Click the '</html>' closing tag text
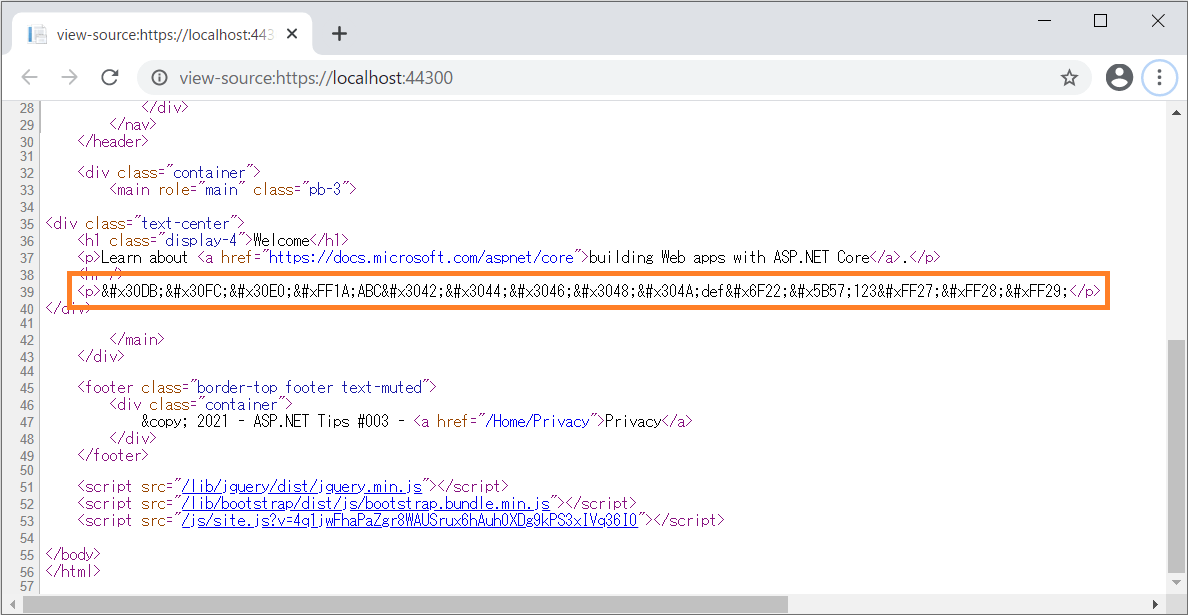Viewport: 1188px width, 615px height. click(x=73, y=571)
